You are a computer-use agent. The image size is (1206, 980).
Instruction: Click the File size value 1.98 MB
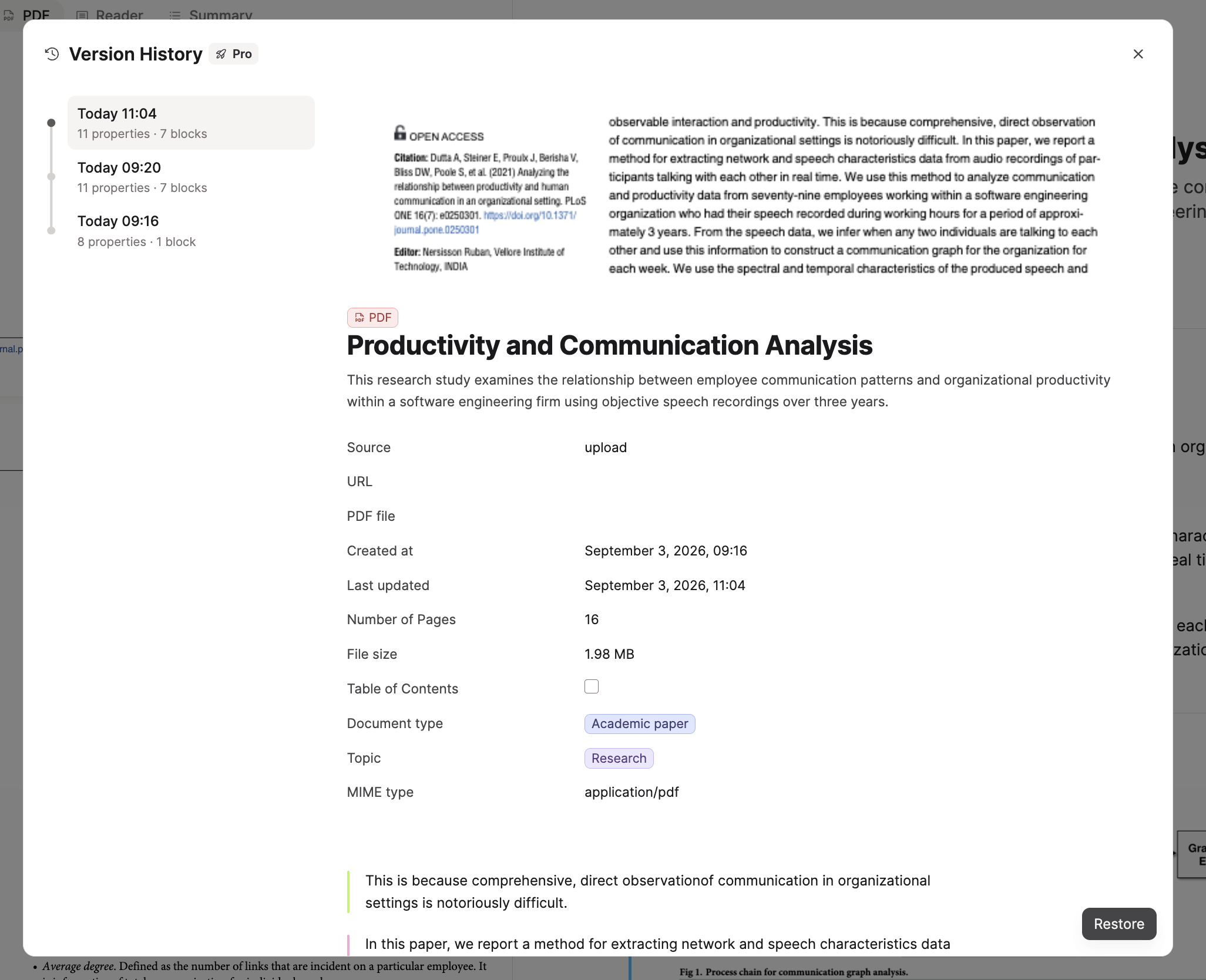[609, 654]
